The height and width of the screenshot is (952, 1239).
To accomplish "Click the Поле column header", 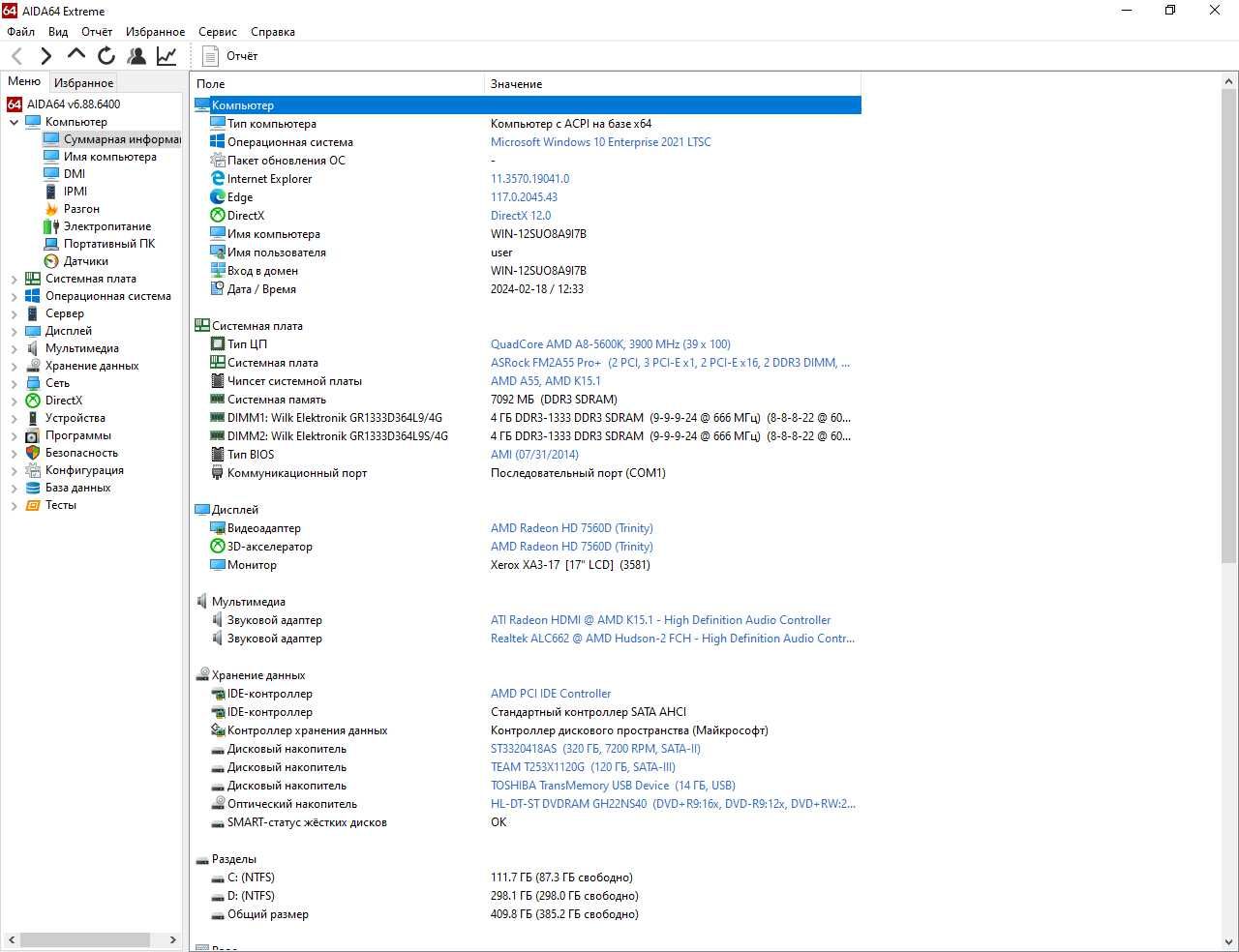I will 337,84.
